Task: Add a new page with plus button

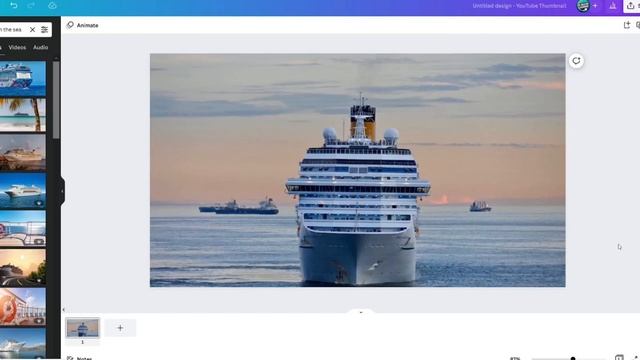Action: 120,328
